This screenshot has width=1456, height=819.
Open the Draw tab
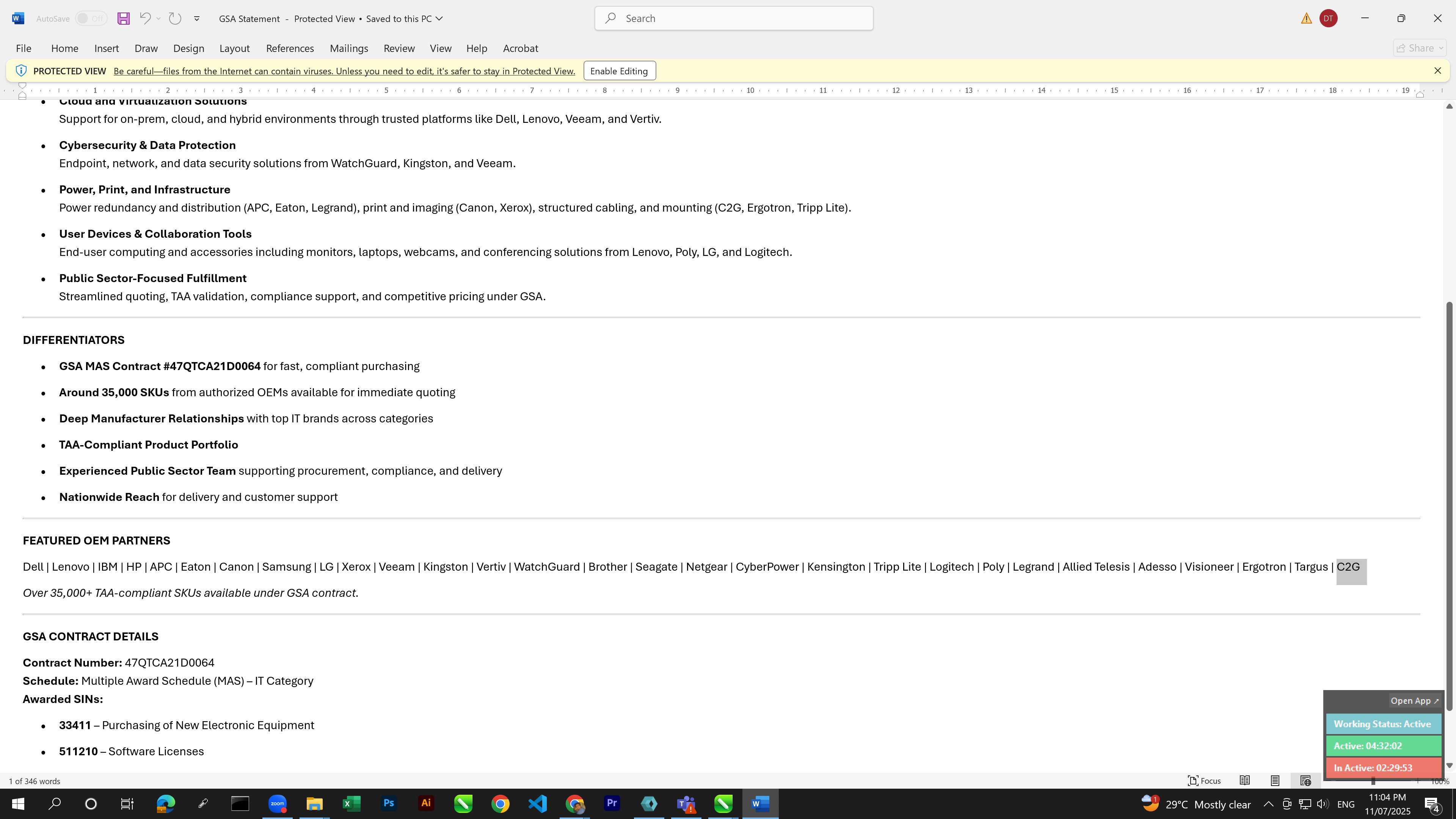(x=146, y=48)
